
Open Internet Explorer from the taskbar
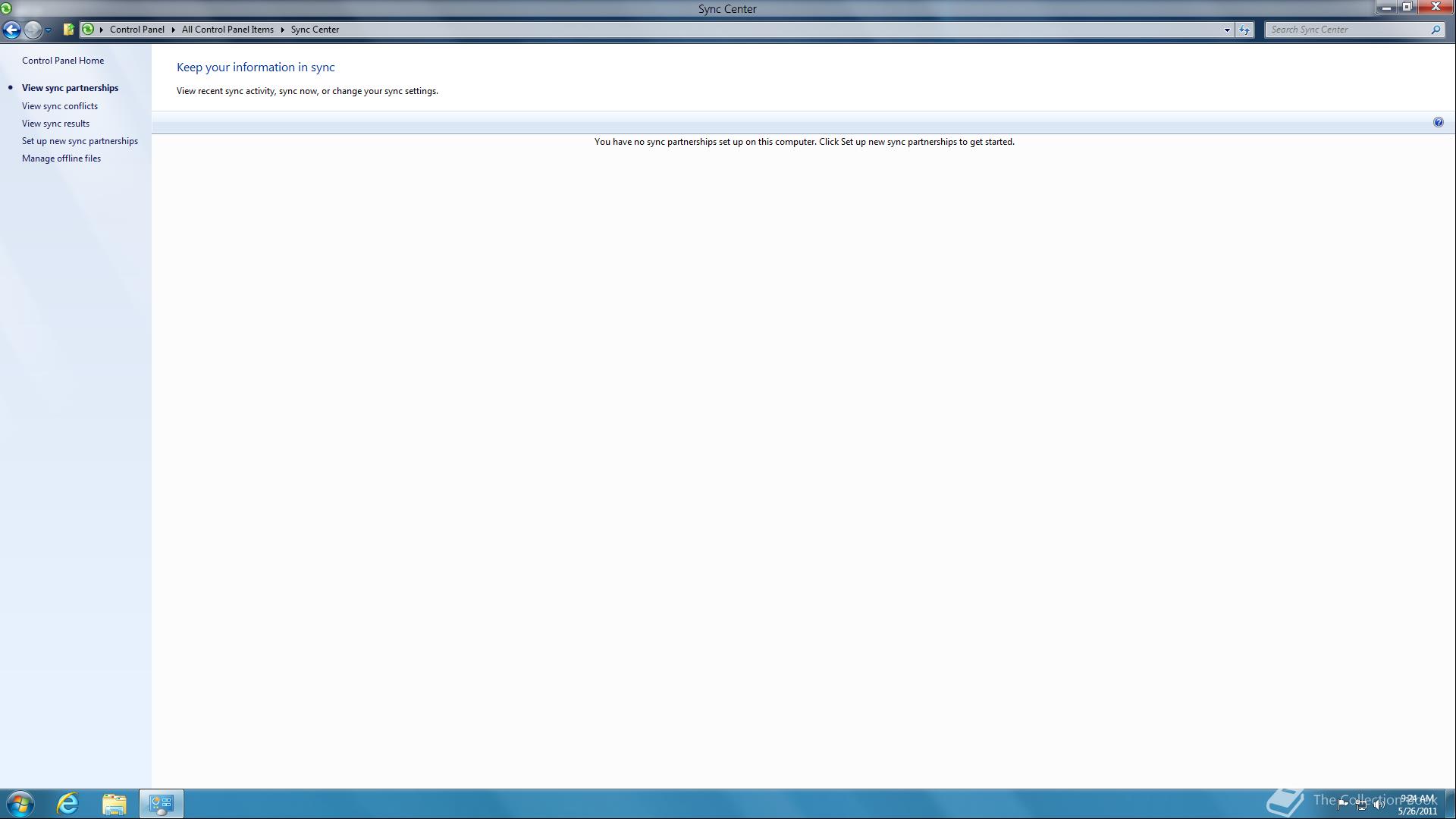click(x=67, y=803)
